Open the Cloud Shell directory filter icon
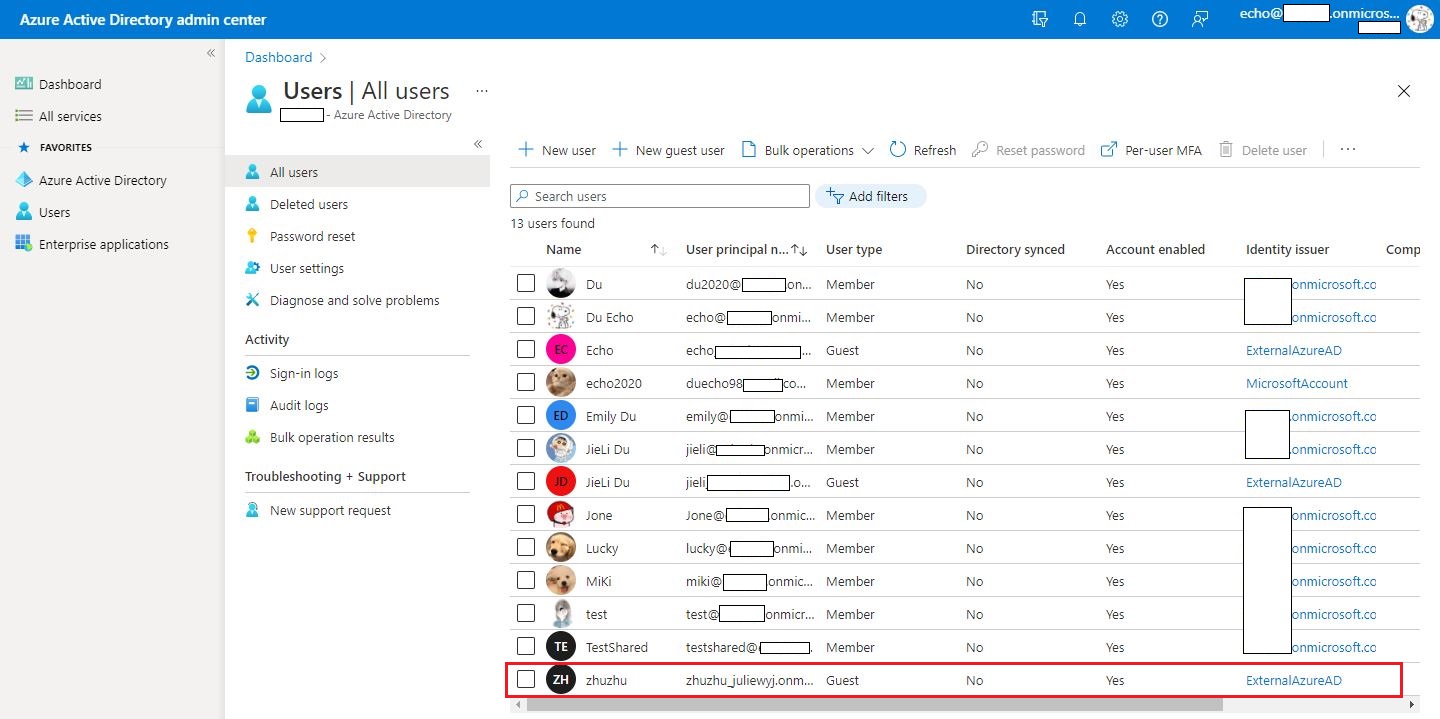This screenshot has height=719, width=1440. (x=1040, y=19)
